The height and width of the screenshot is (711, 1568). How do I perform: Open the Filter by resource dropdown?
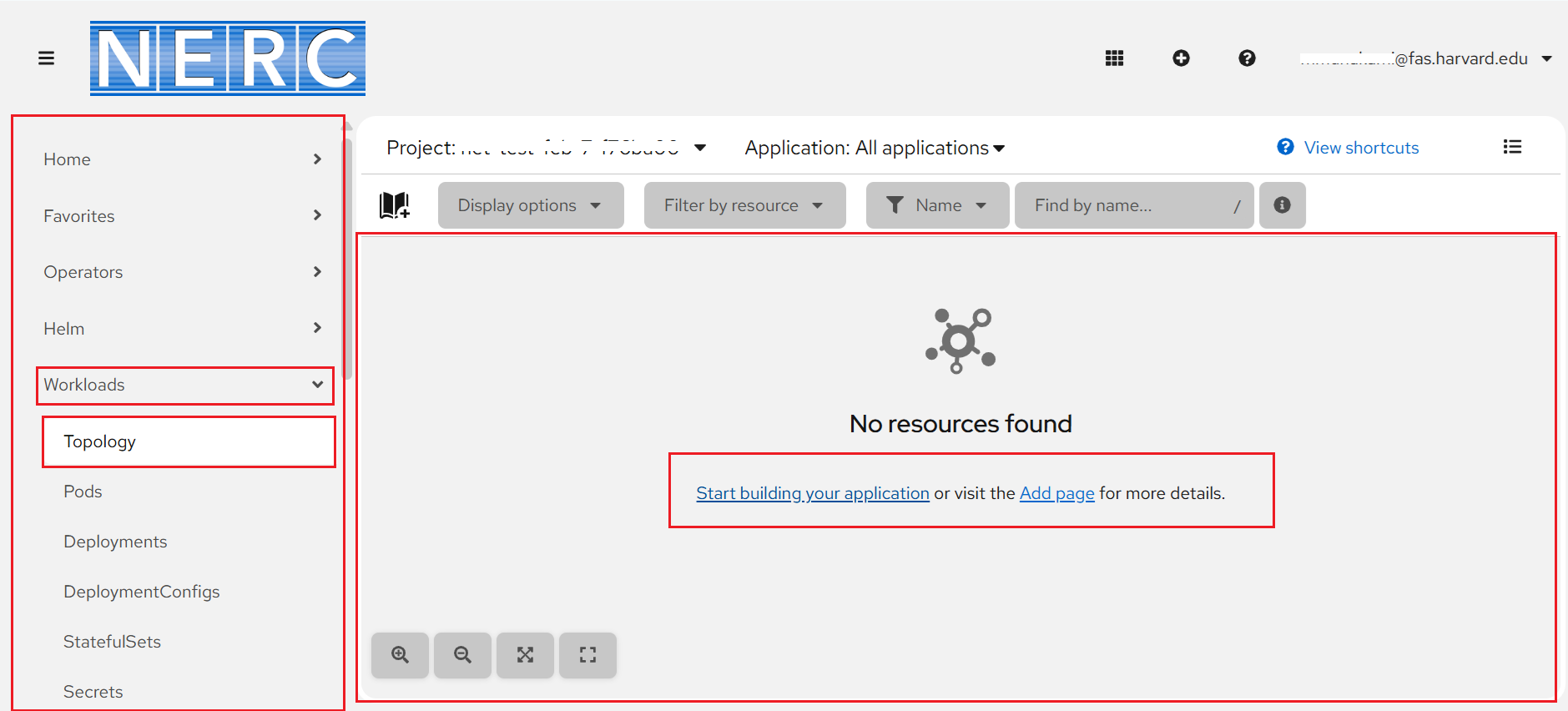(x=744, y=205)
